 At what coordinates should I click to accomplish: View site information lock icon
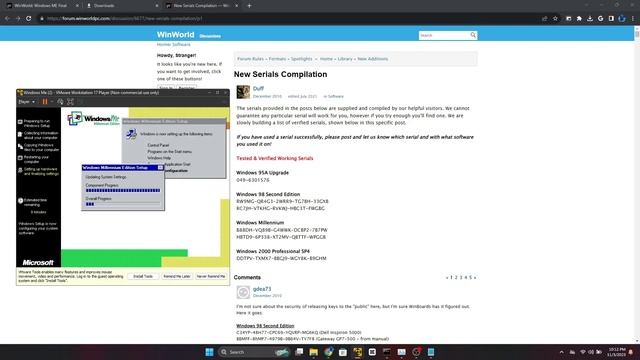click(x=42, y=18)
